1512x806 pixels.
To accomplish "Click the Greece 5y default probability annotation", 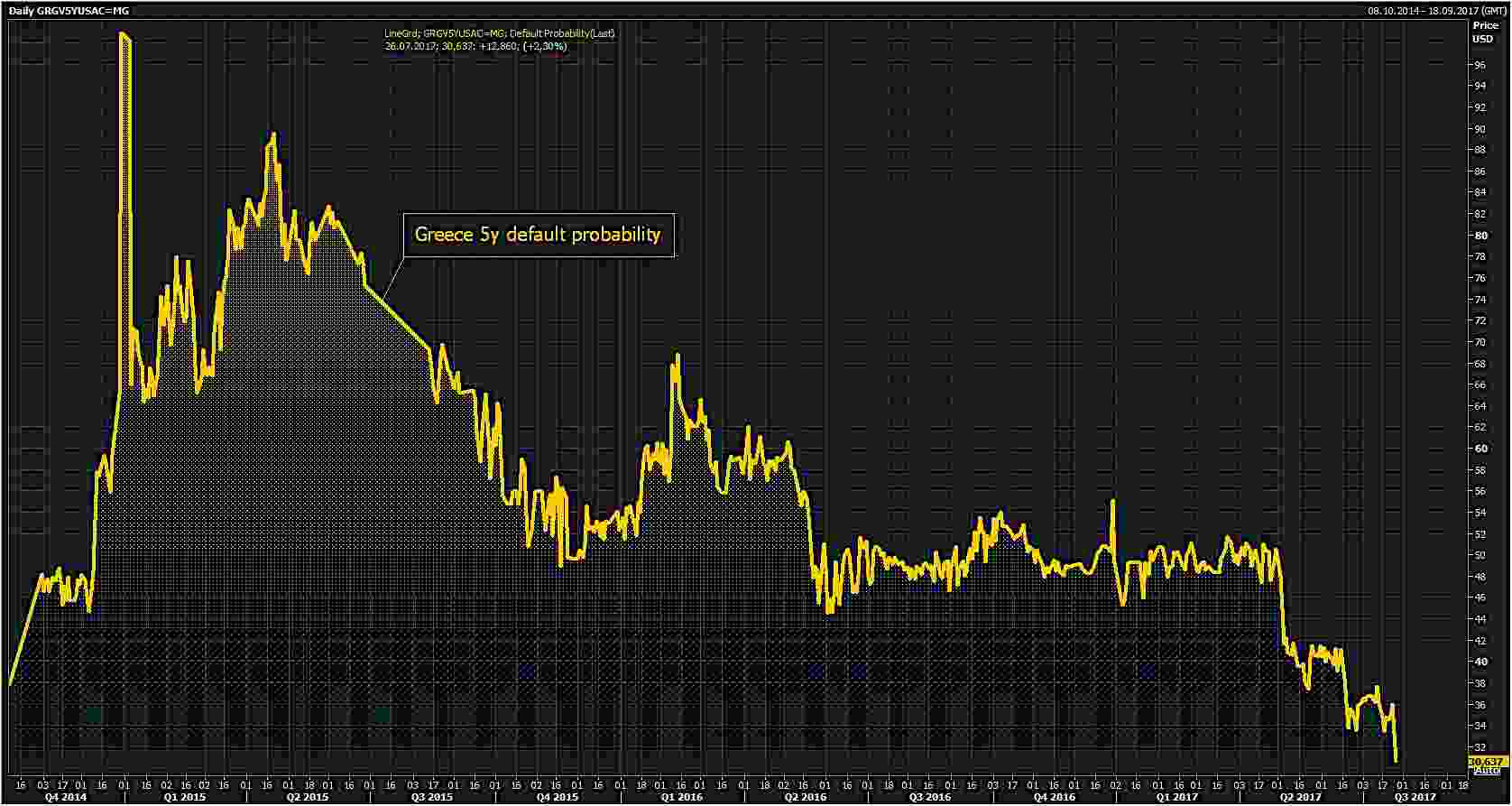I will [x=538, y=235].
